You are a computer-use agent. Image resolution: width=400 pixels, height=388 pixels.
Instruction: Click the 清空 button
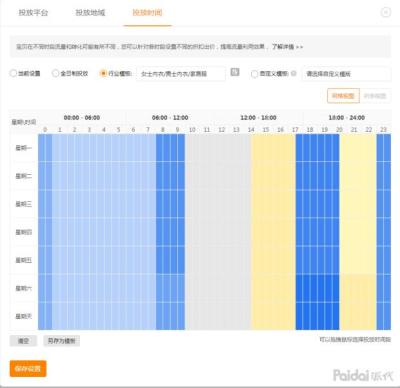pyautogui.click(x=23, y=341)
